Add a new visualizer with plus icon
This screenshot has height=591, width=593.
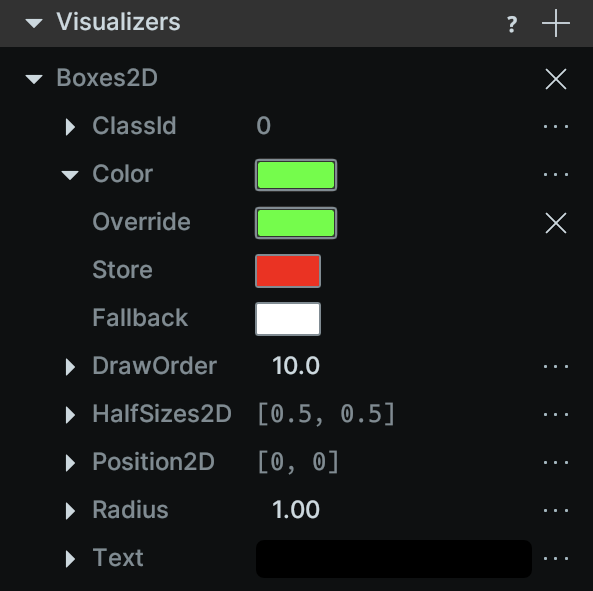[x=556, y=23]
